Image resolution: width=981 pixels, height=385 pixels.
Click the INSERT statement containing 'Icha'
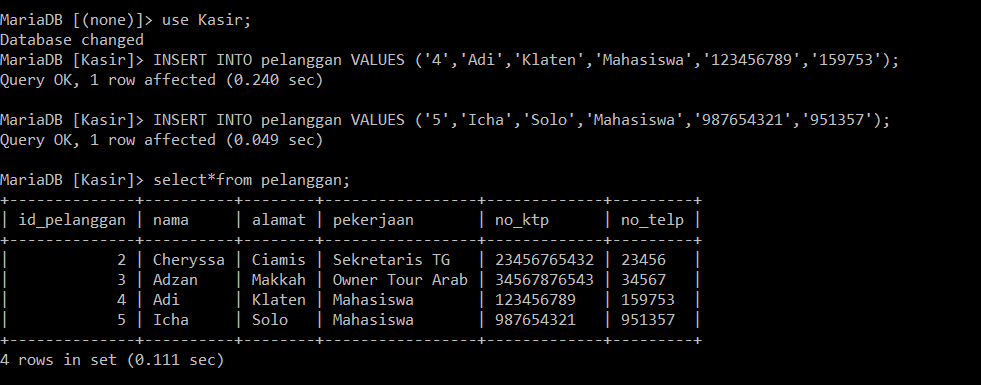(x=522, y=120)
